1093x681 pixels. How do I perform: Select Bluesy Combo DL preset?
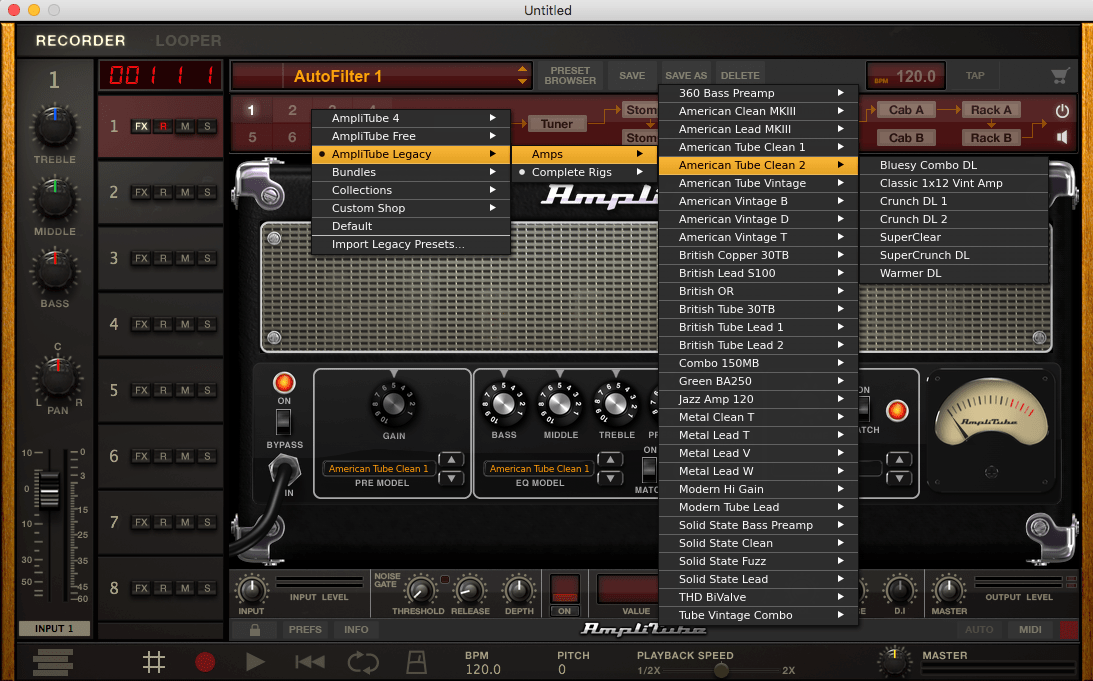point(954,165)
